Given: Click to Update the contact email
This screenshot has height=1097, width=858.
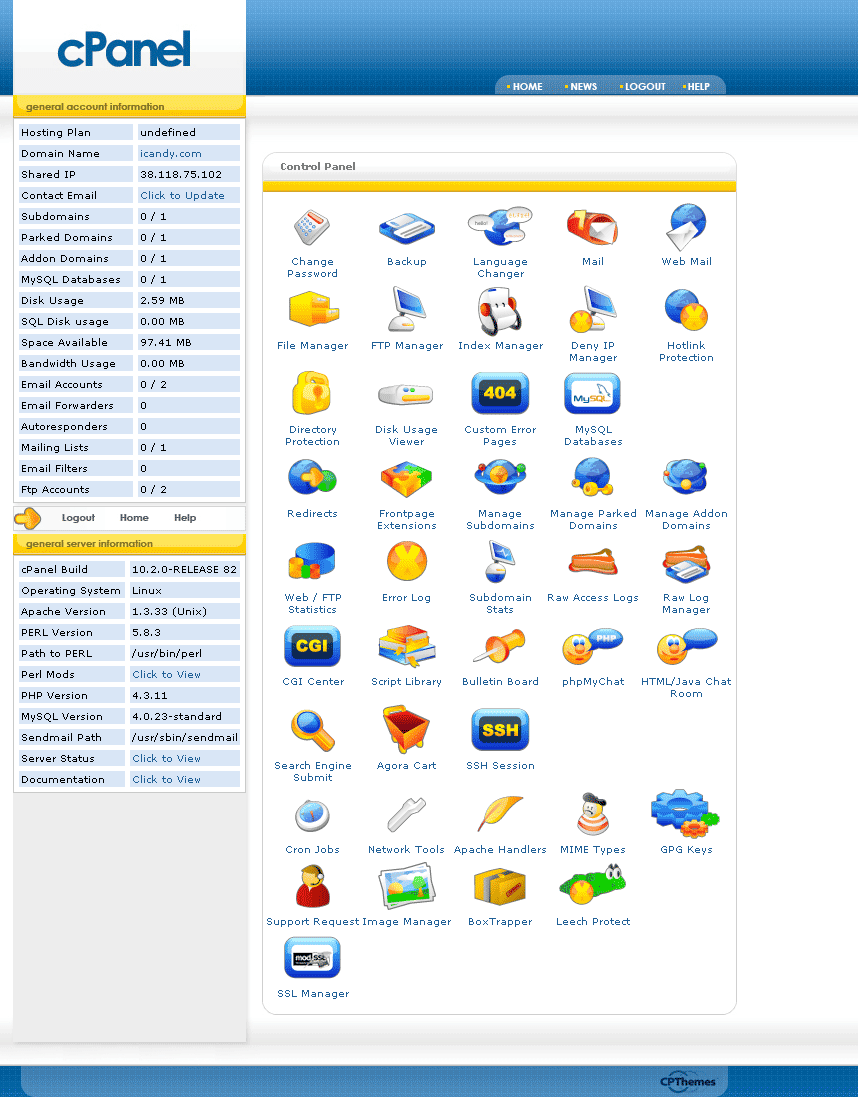Looking at the screenshot, I should pyautogui.click(x=182, y=196).
